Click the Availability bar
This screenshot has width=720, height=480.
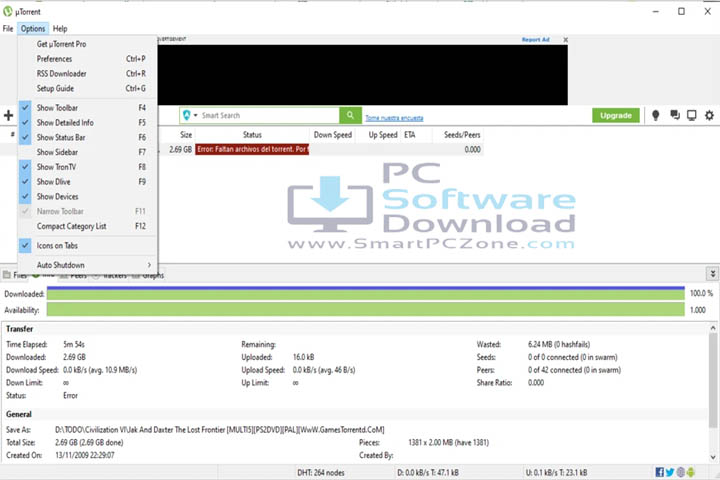(366, 310)
